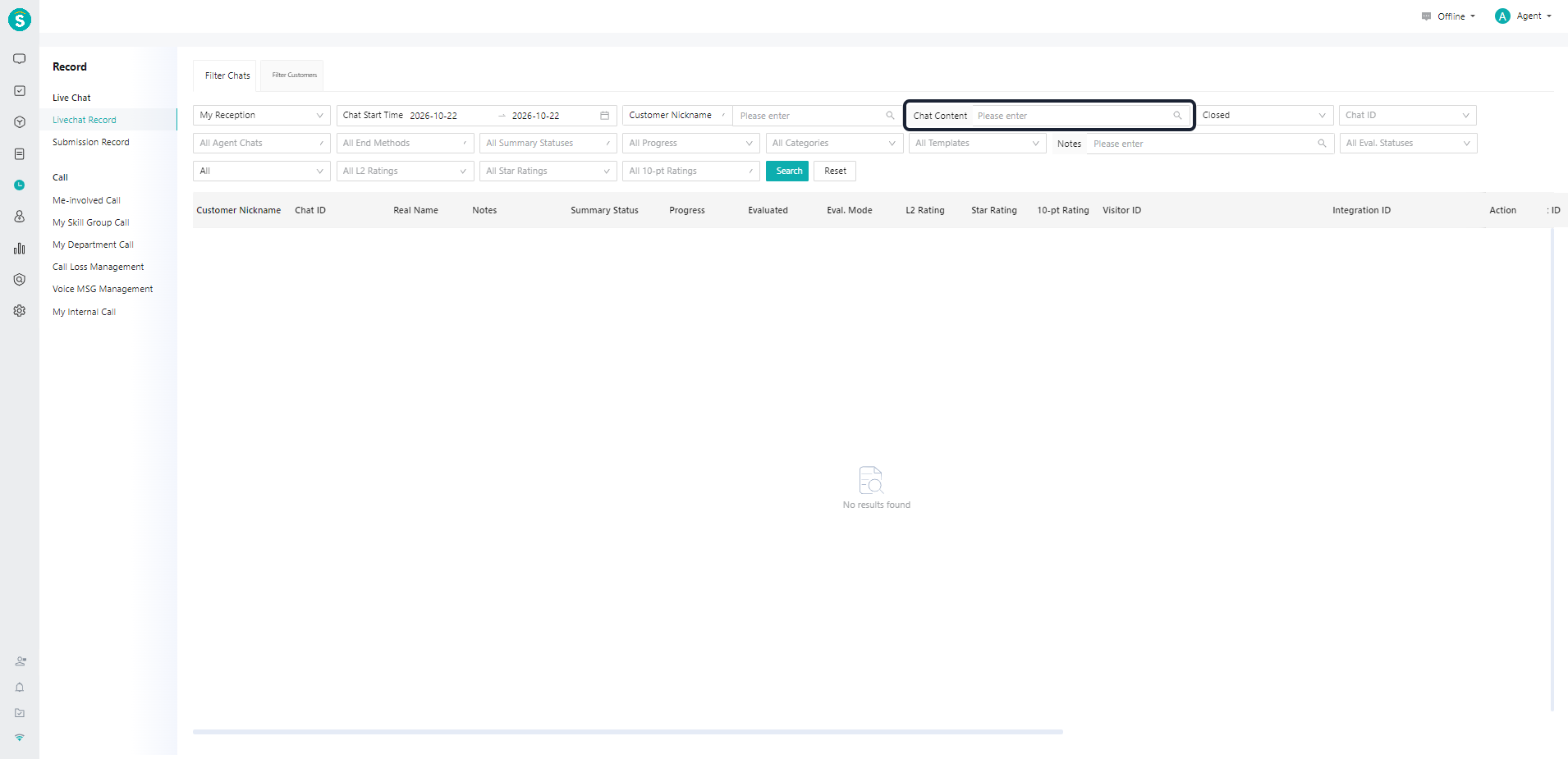
Task: Click the Agent avatar icon
Action: tap(1502, 16)
